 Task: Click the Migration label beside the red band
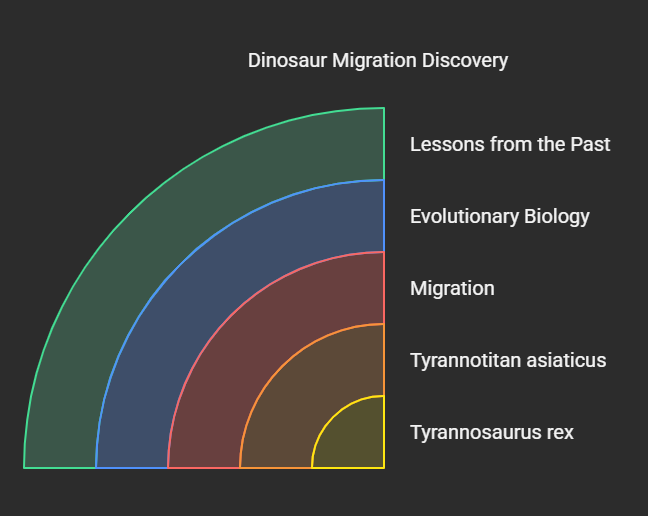452,288
